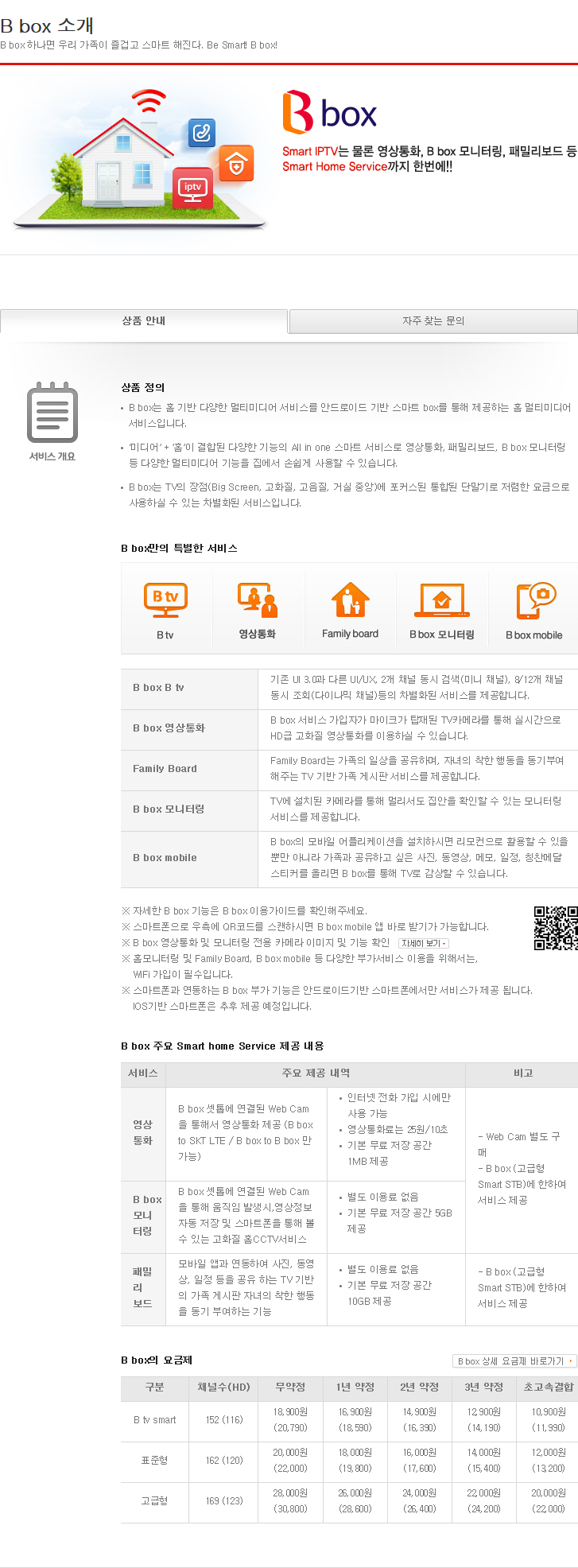
Task: Click the B box 소개 page heading
Action: pyautogui.click(x=47, y=25)
